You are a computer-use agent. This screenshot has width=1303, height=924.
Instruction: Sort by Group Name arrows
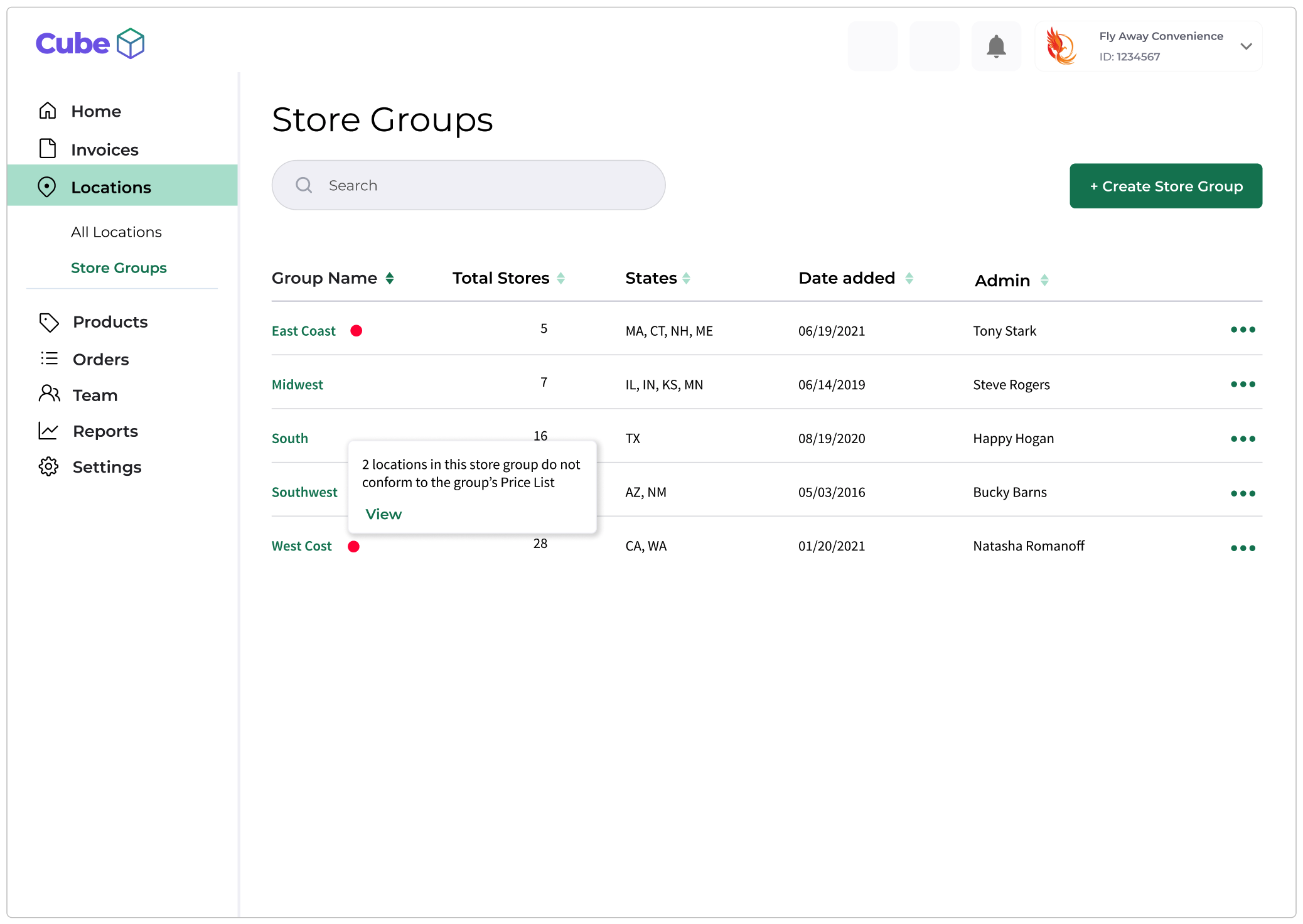coord(390,278)
